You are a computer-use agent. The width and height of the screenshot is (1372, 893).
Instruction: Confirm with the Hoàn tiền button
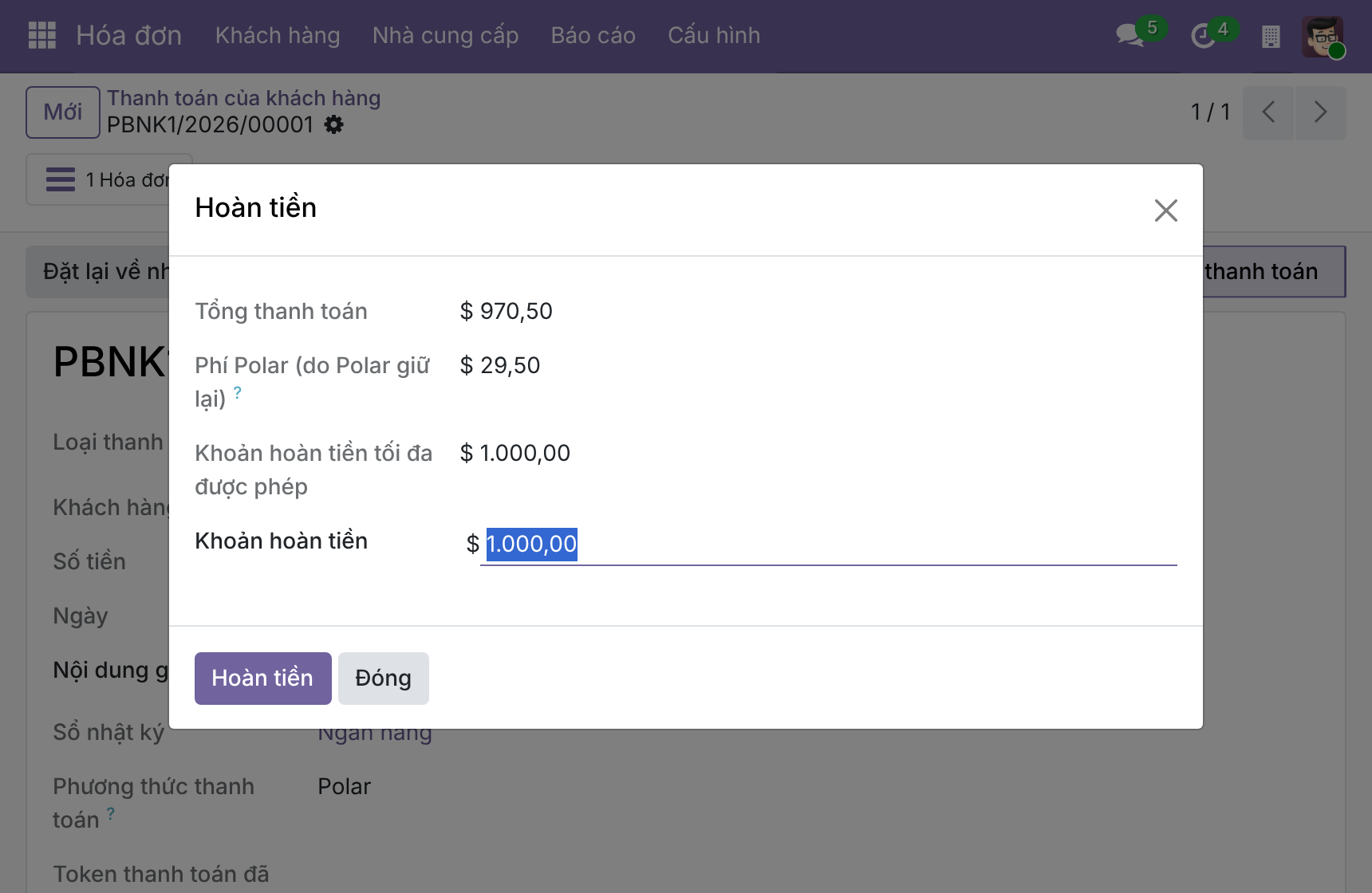tap(263, 678)
